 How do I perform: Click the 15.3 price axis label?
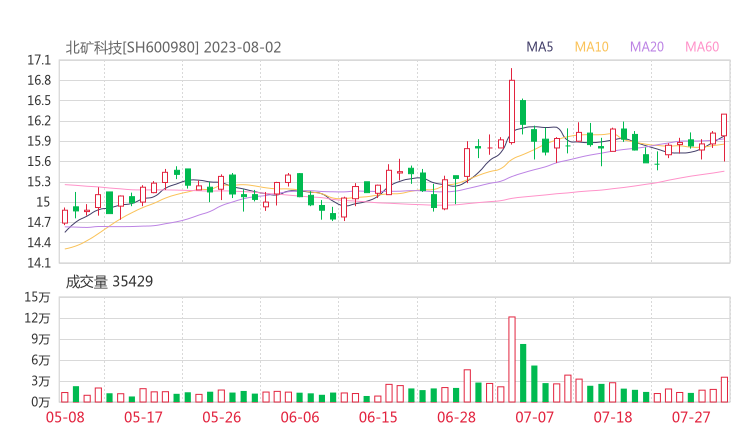pos(39,182)
